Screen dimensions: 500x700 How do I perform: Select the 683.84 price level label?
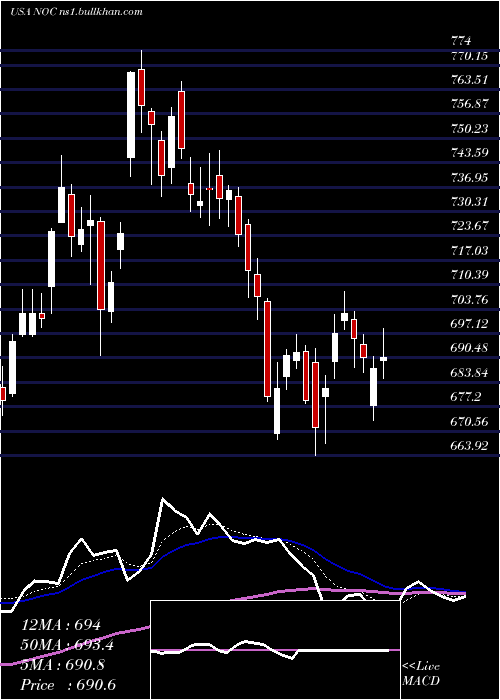(469, 372)
